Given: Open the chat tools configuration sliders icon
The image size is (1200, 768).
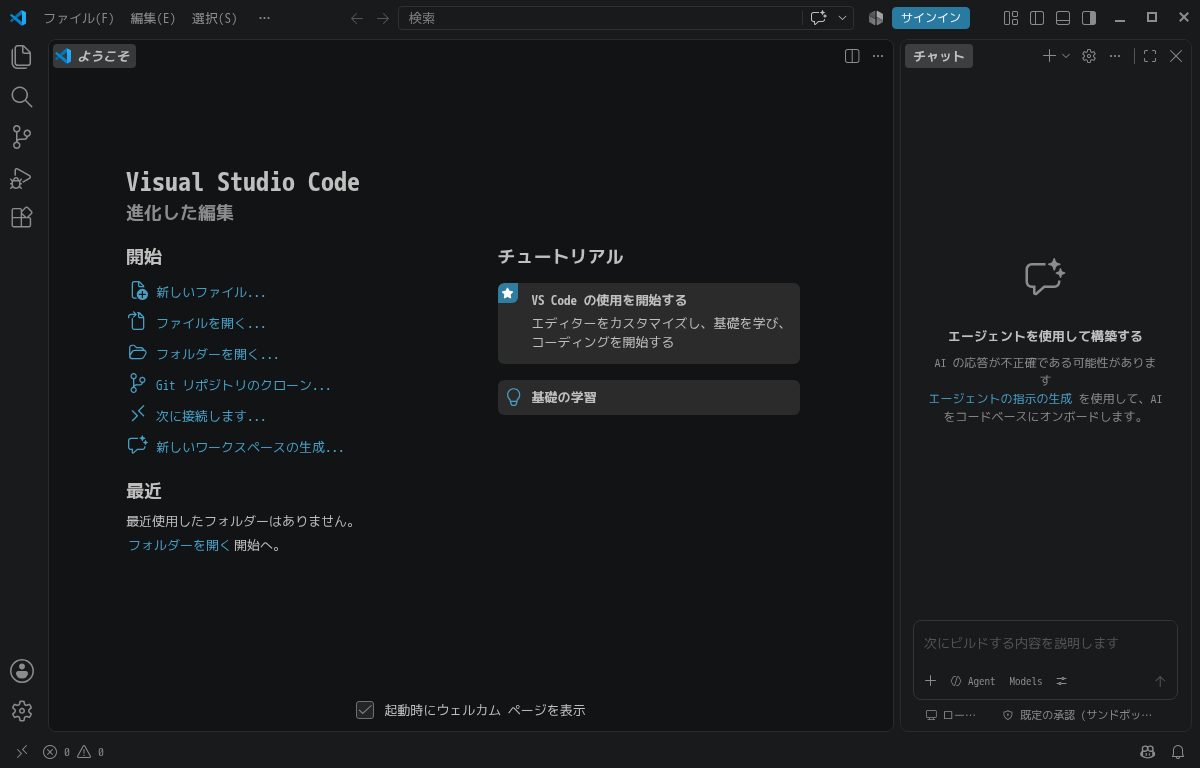Looking at the screenshot, I should (x=1062, y=681).
